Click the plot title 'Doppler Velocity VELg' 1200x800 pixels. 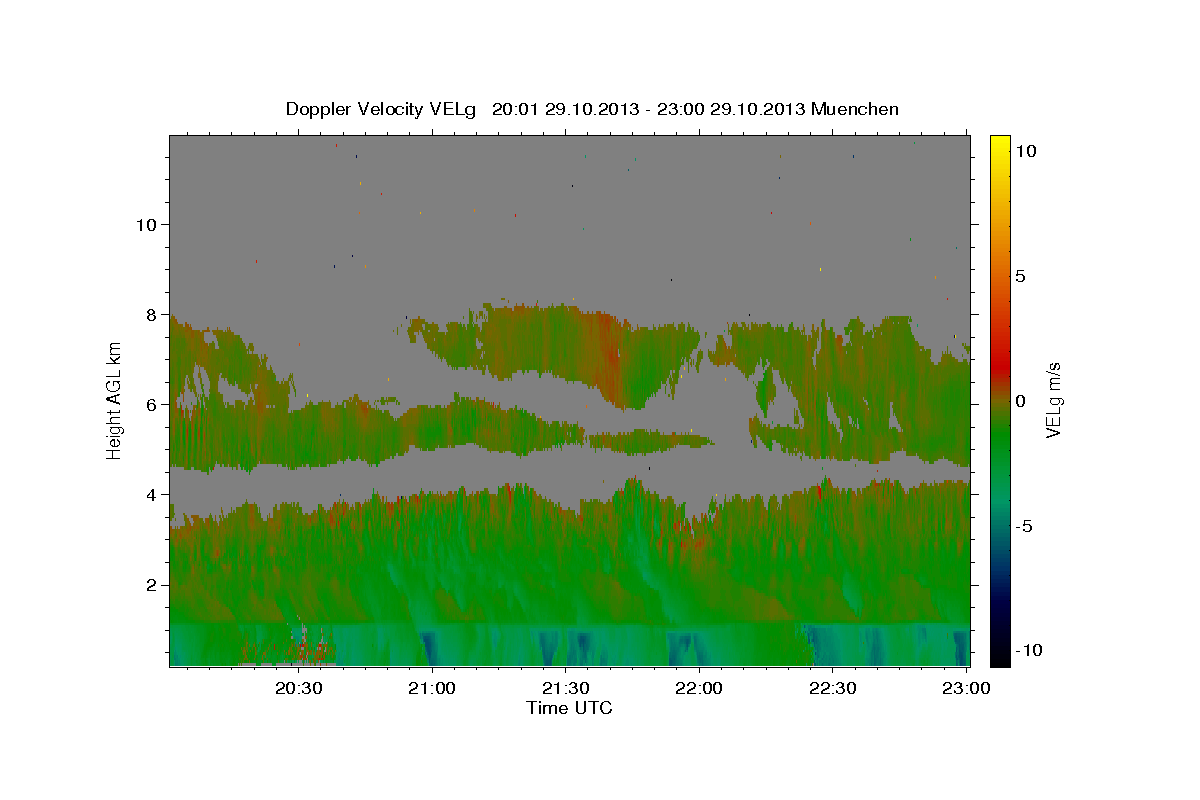point(381,109)
